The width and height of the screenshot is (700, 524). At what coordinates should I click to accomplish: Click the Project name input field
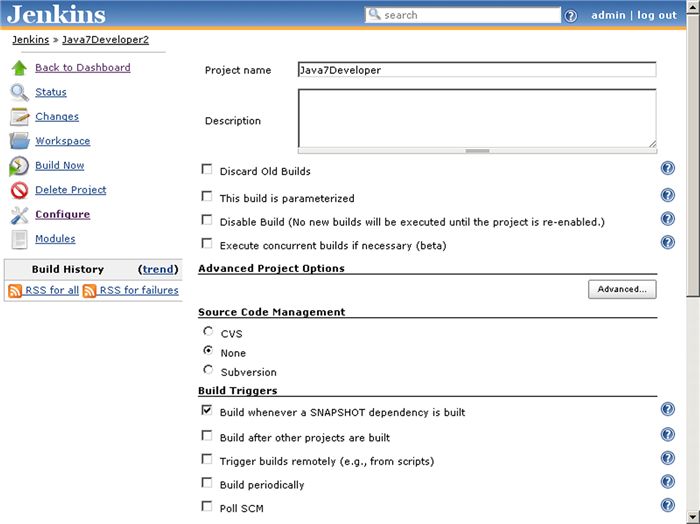click(476, 70)
